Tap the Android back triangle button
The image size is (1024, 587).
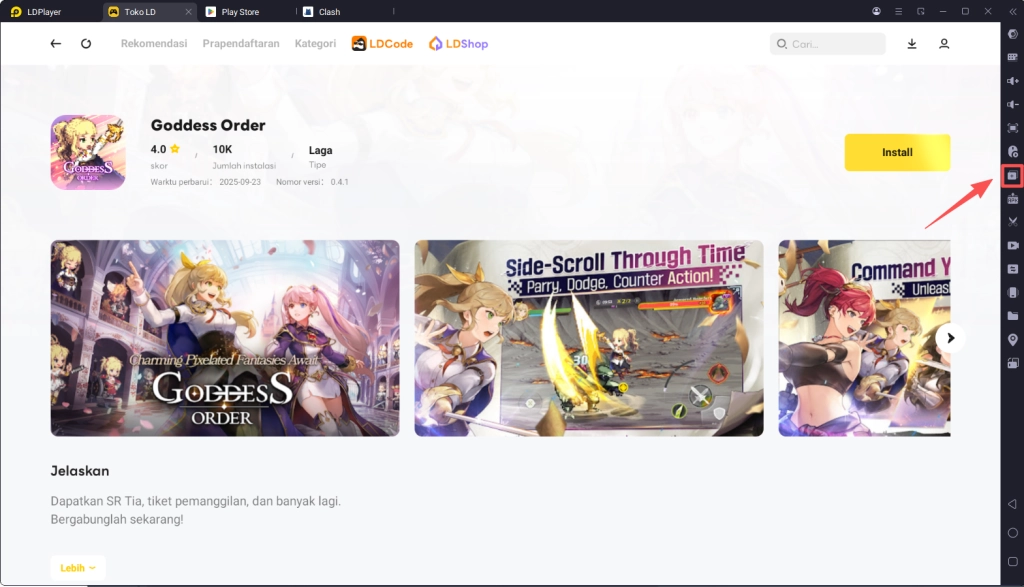click(x=1012, y=504)
